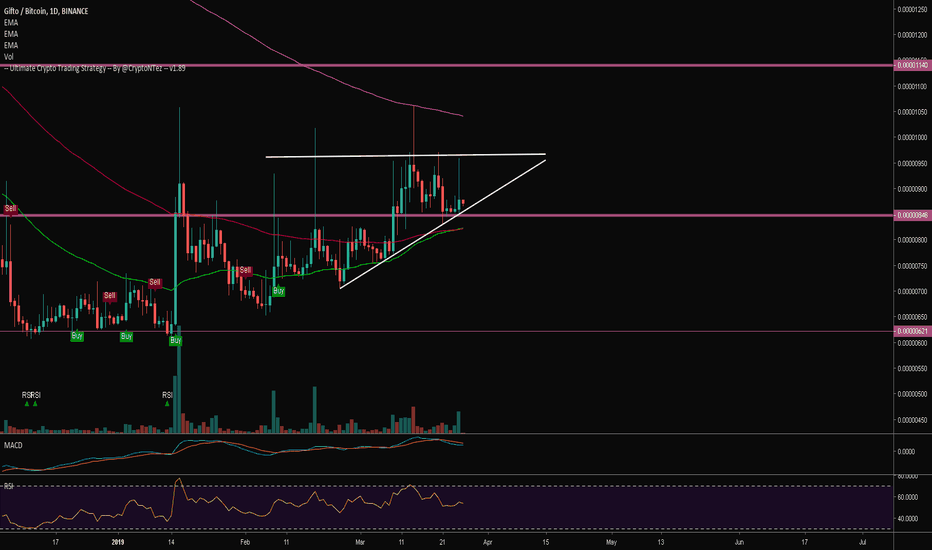932x550 pixels.
Task: Select the pink 0.00000846 price tag
Action: (x=912, y=215)
